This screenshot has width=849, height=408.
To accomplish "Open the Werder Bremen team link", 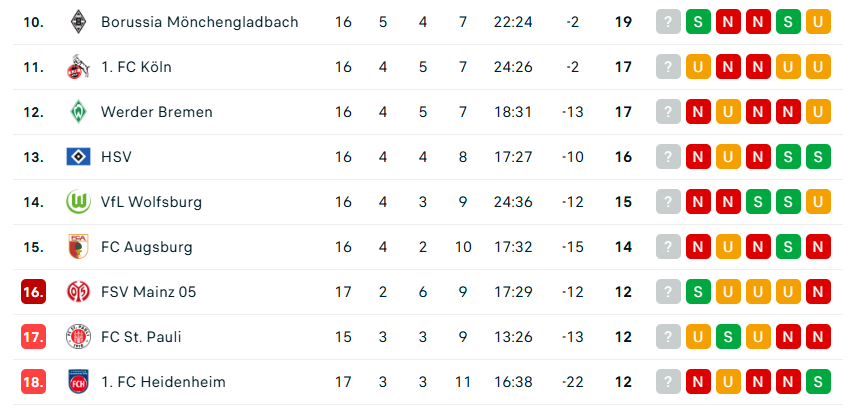I will pyautogui.click(x=156, y=112).
